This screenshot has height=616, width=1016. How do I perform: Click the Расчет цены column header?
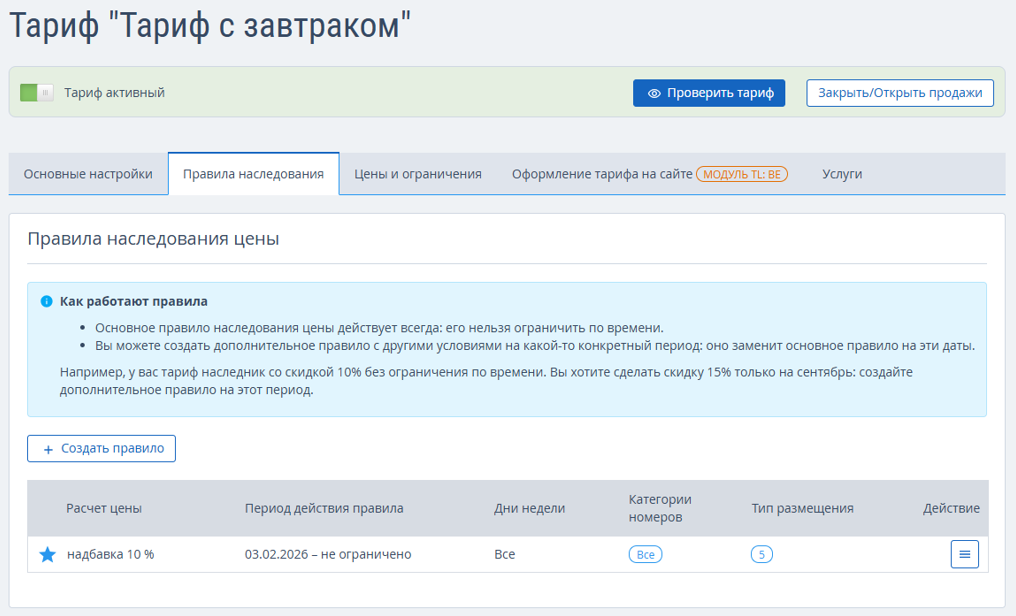tap(104, 508)
